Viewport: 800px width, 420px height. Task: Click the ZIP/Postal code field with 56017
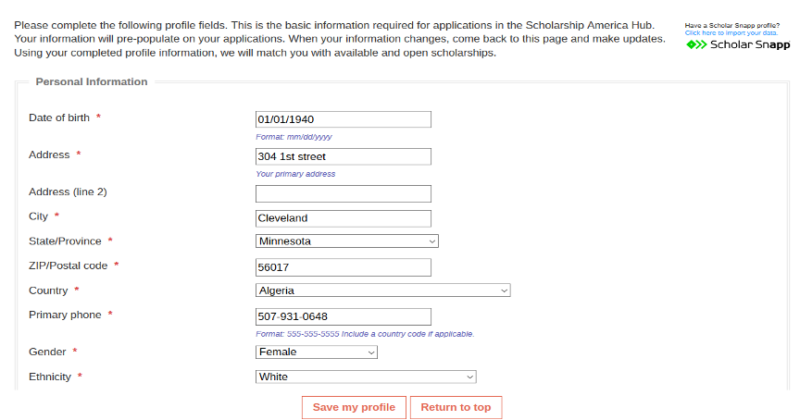coord(343,267)
